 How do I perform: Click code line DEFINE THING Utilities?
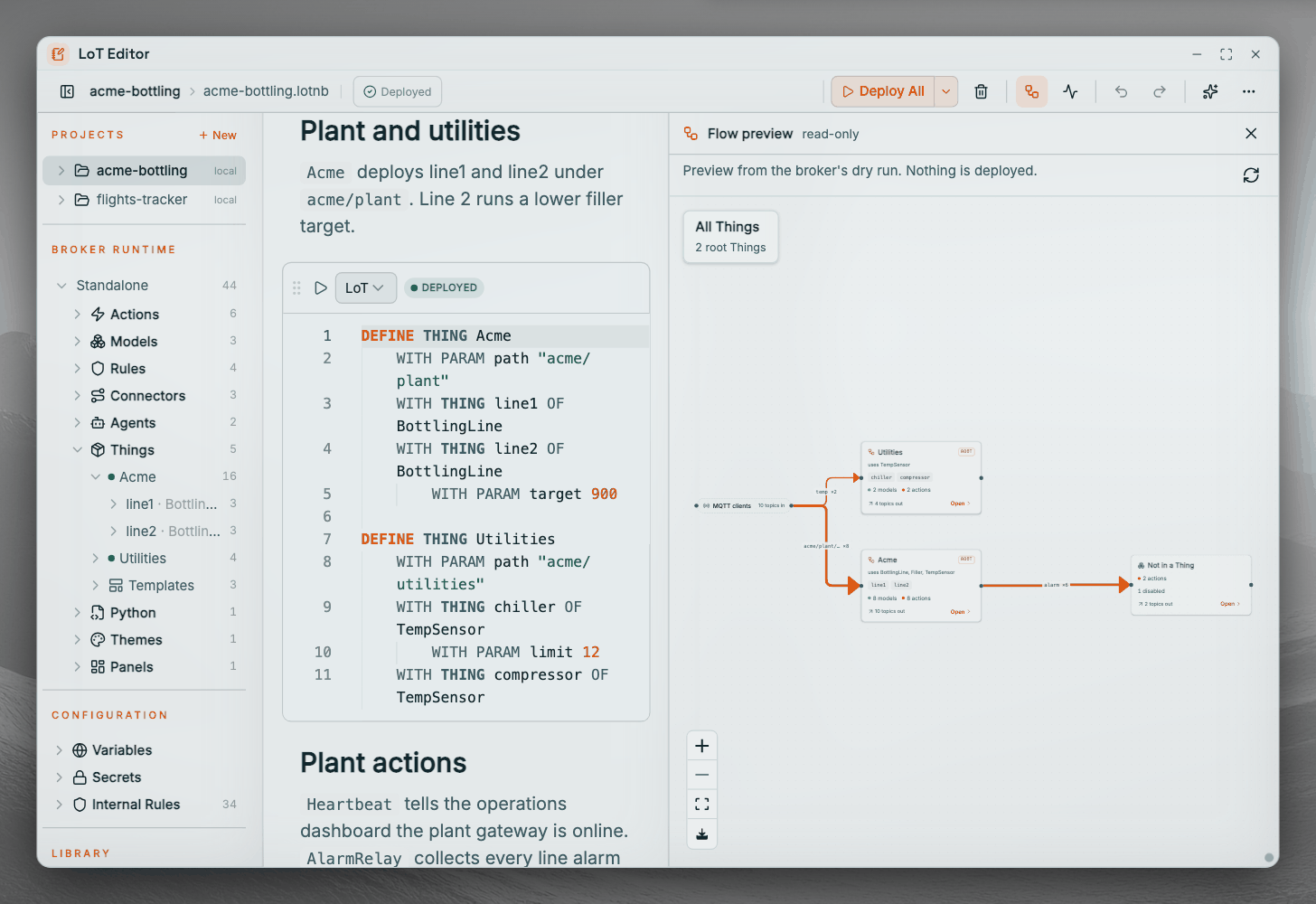458,539
